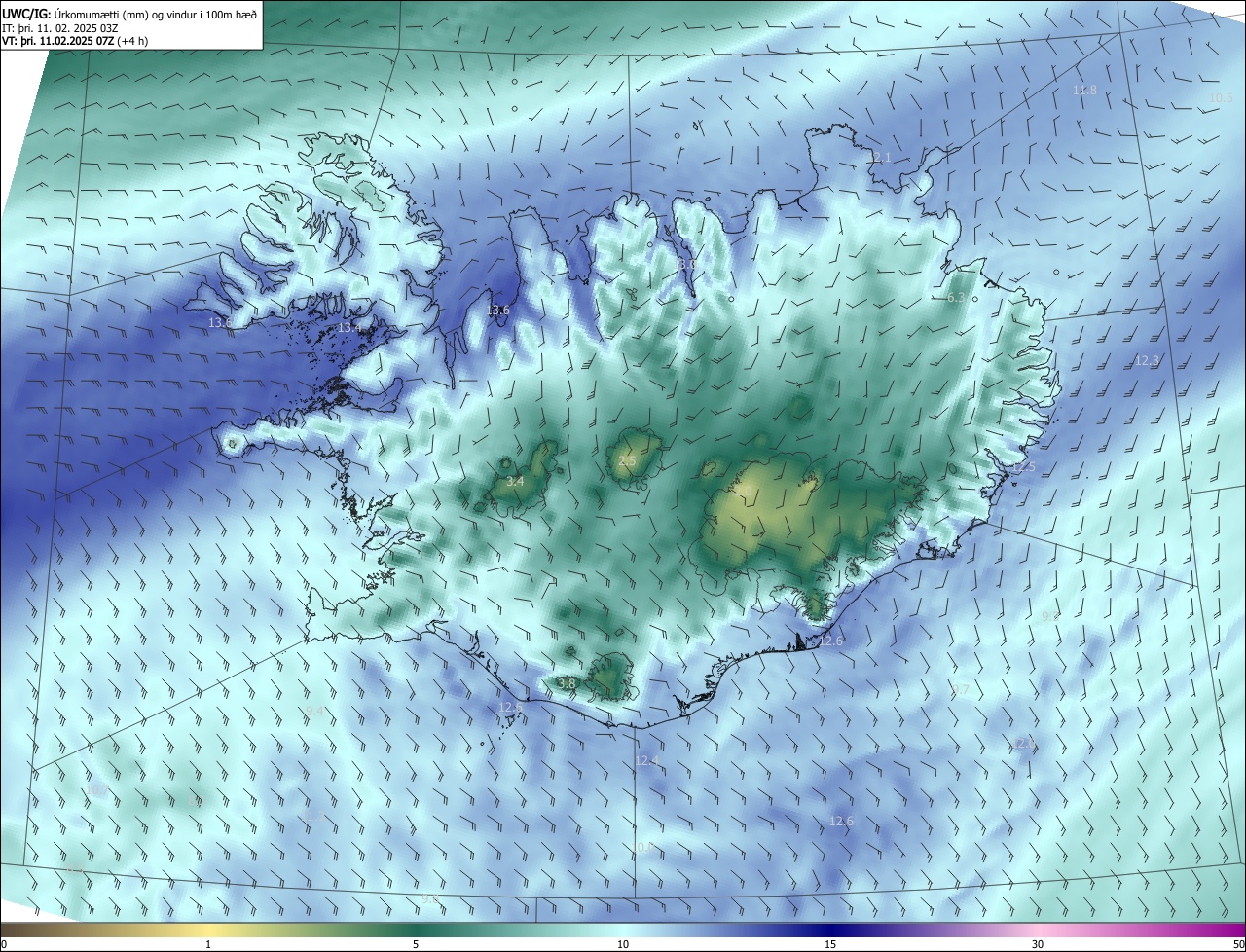Click the legend tick label "15"

pyautogui.click(x=830, y=944)
